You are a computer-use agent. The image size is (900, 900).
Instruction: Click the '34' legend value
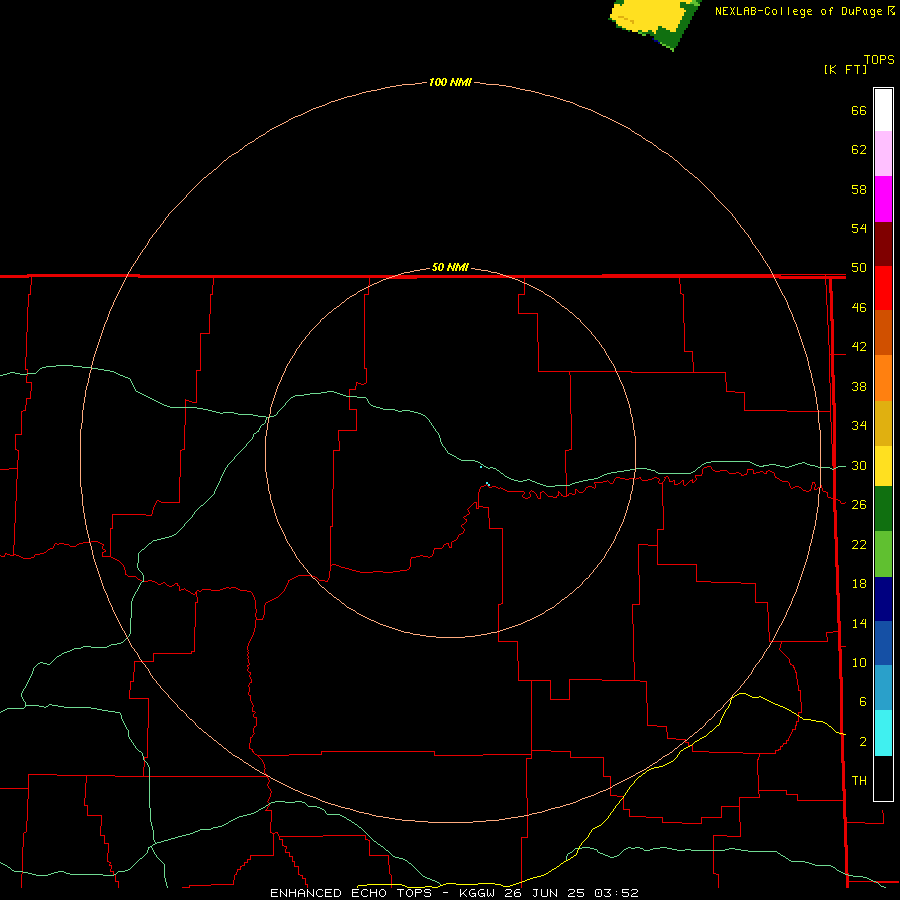[x=859, y=425]
